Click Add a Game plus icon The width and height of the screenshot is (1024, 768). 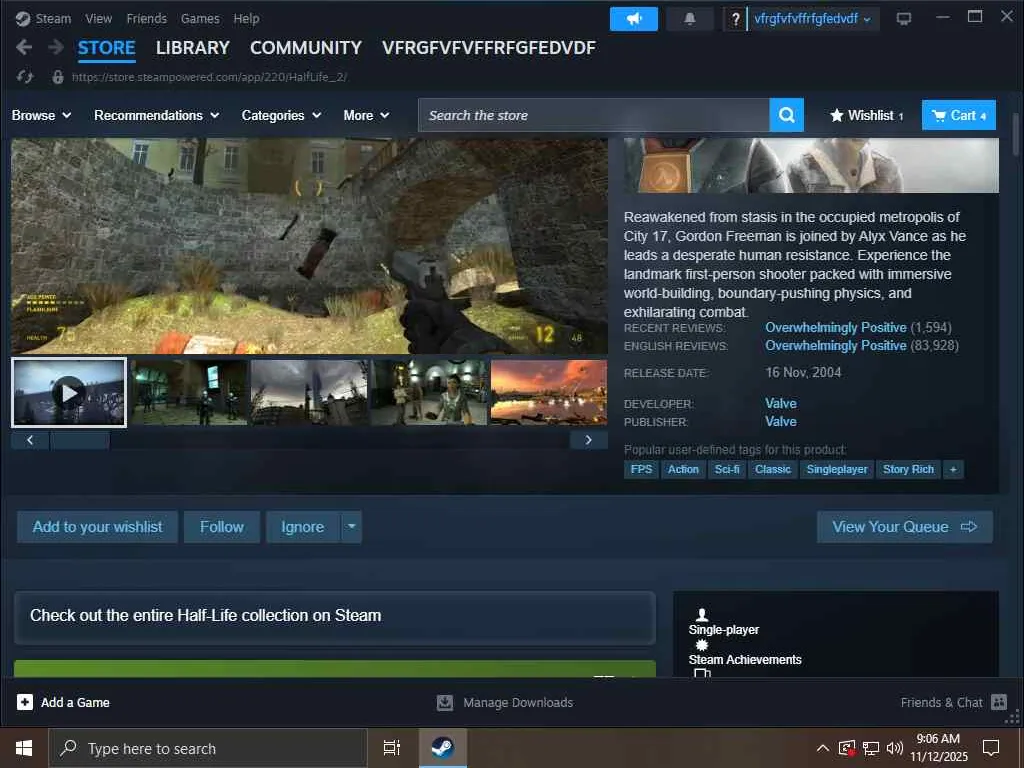(25, 702)
